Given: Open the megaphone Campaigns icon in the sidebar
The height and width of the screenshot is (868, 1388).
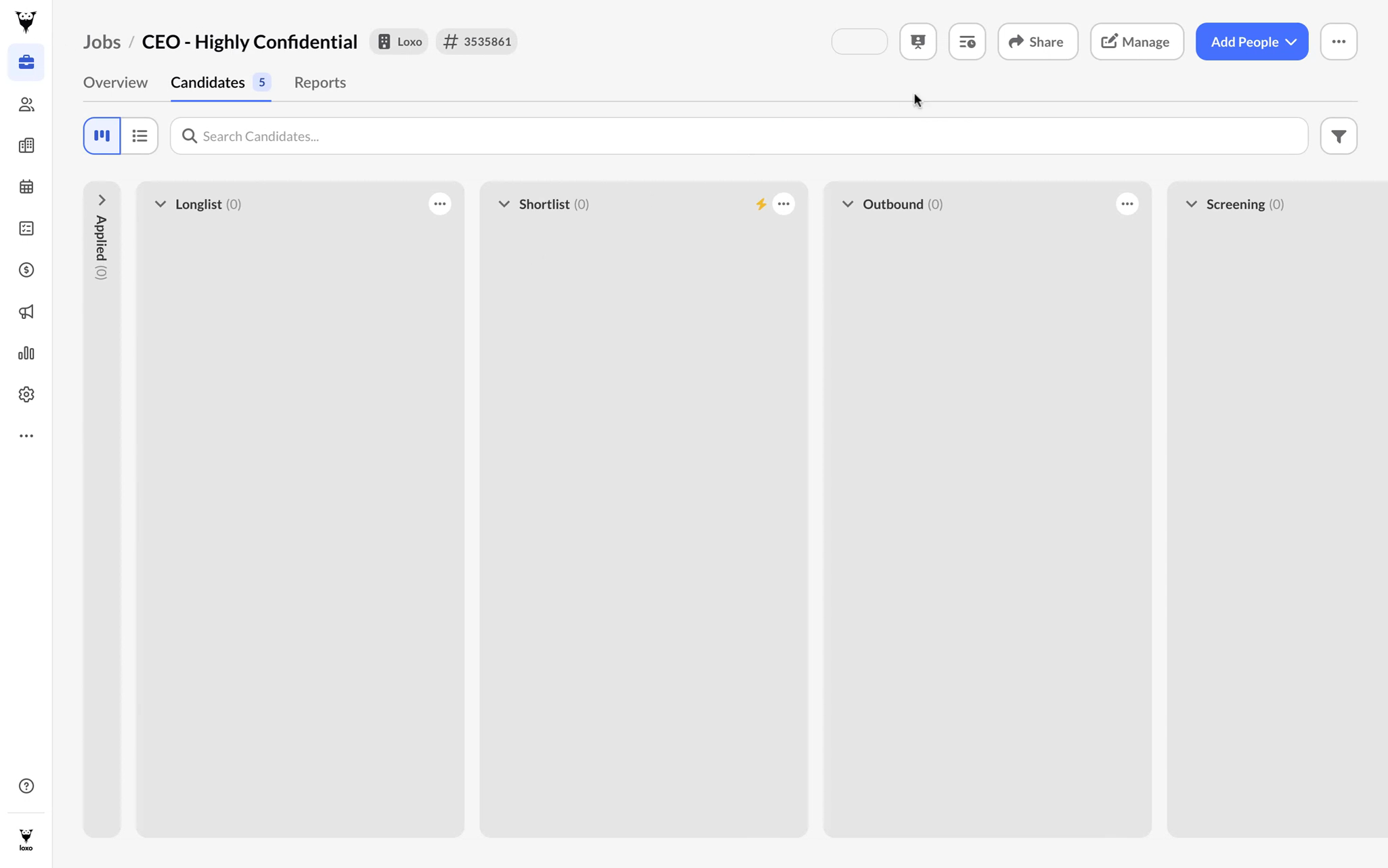Looking at the screenshot, I should click(x=26, y=311).
